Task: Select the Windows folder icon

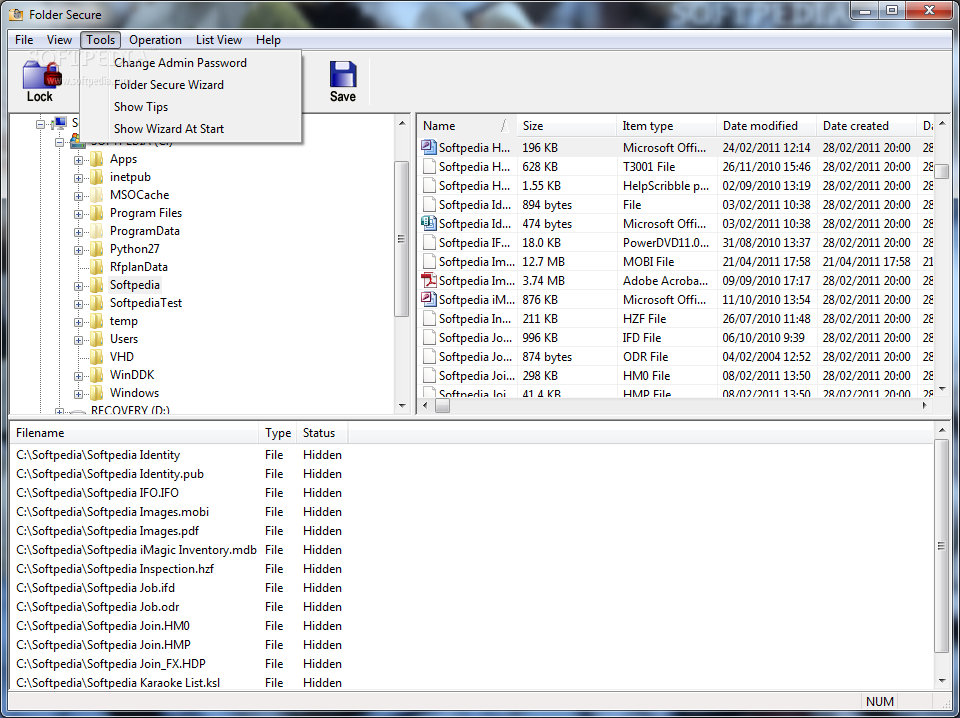Action: point(97,393)
